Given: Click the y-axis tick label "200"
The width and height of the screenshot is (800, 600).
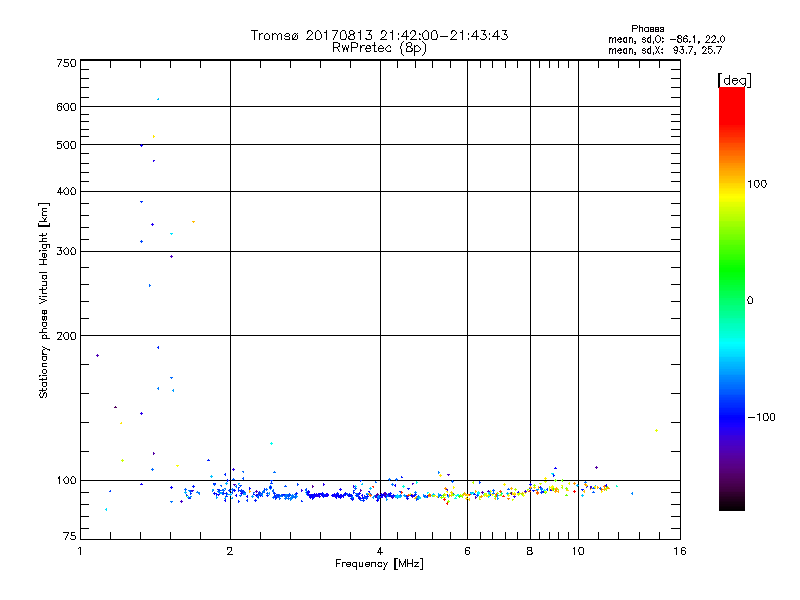Looking at the screenshot, I should pos(66,336).
